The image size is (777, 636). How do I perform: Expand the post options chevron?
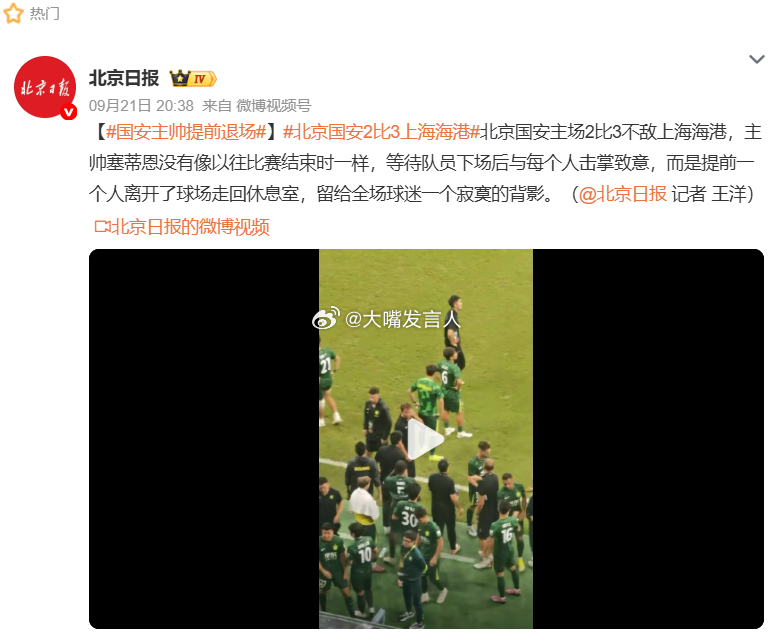click(x=756, y=59)
